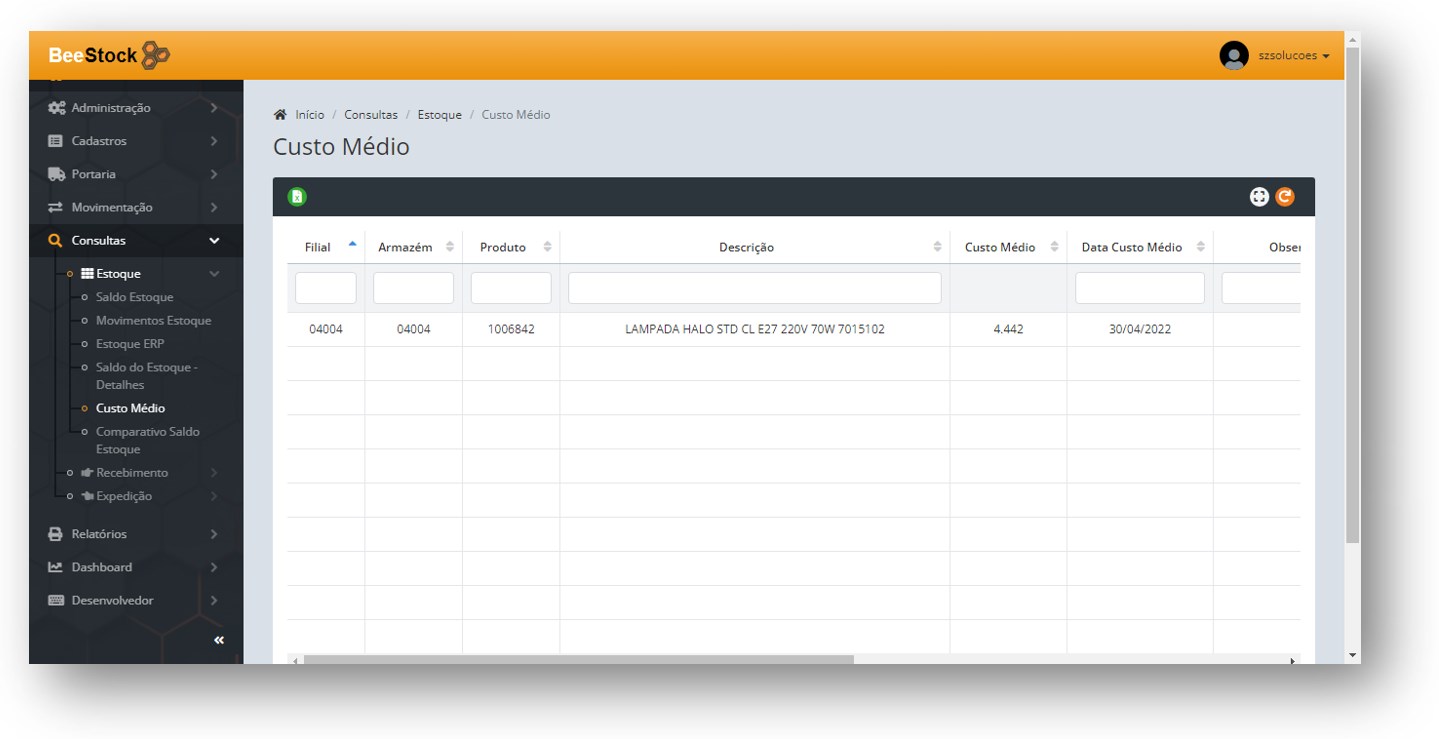Open the szsolucoes user dropdown
Viewport: 1439px width, 739px height.
coord(1293,56)
